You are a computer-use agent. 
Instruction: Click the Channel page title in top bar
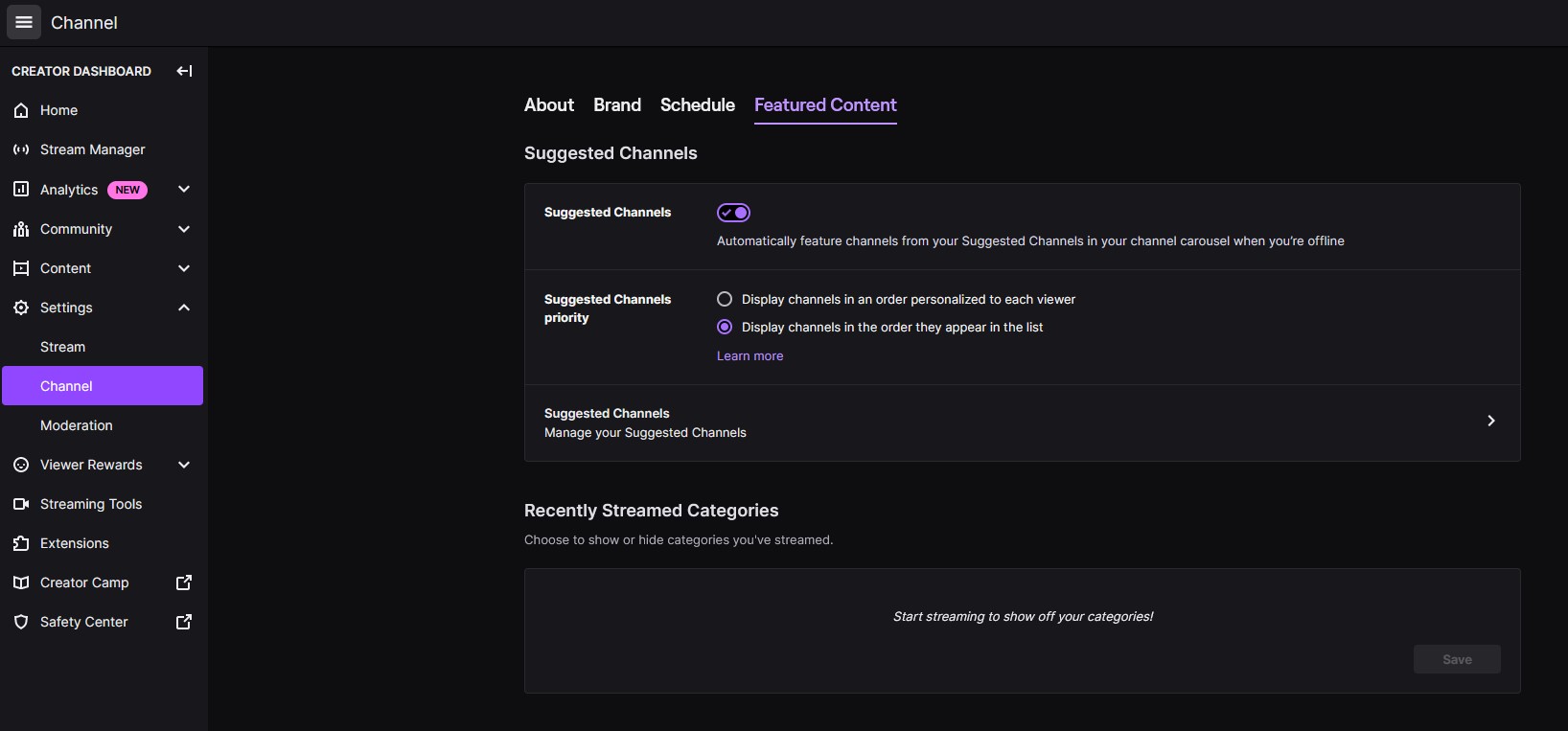click(84, 22)
